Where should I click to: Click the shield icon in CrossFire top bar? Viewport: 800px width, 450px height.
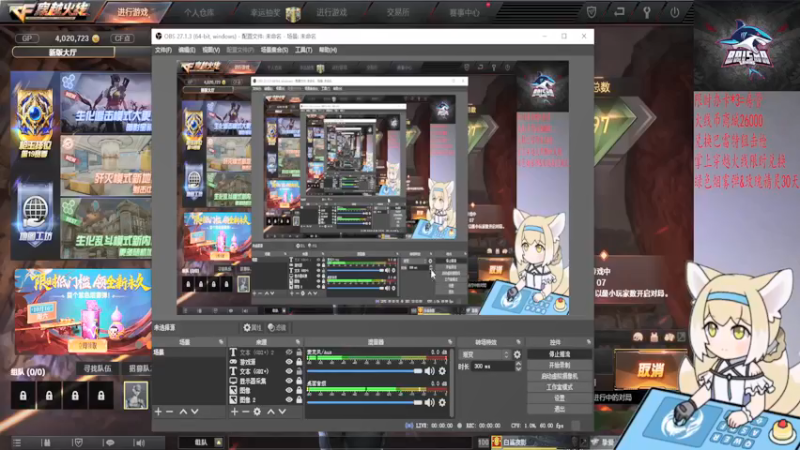coord(591,12)
